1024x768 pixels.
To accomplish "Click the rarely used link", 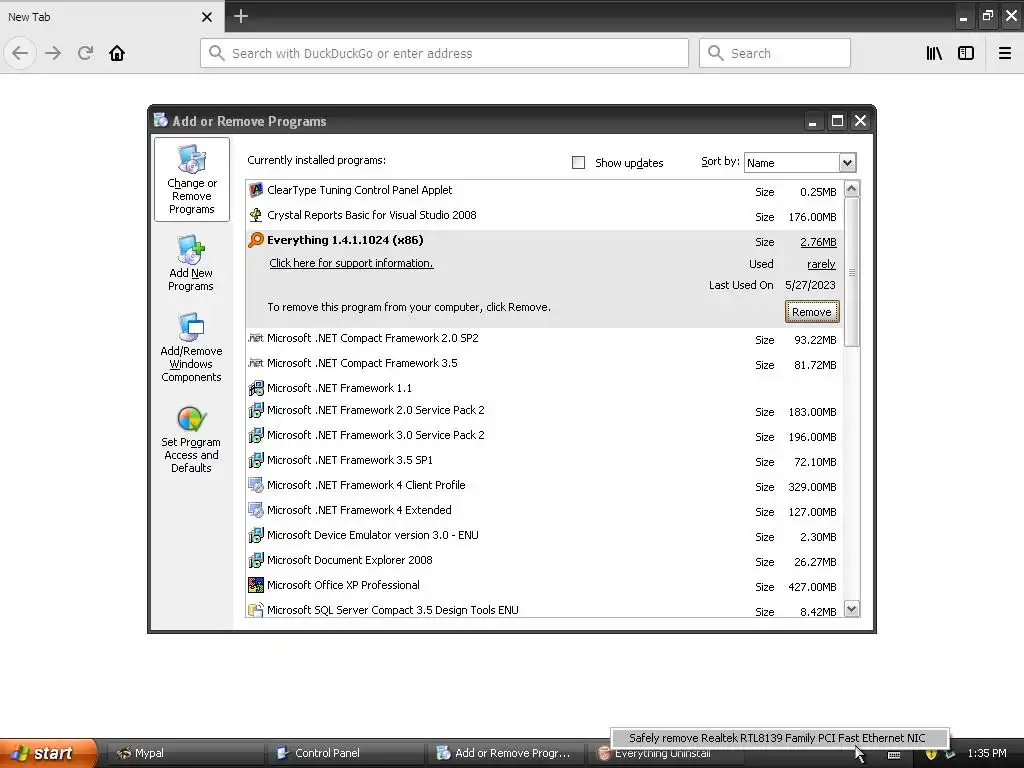I will pyautogui.click(x=821, y=264).
